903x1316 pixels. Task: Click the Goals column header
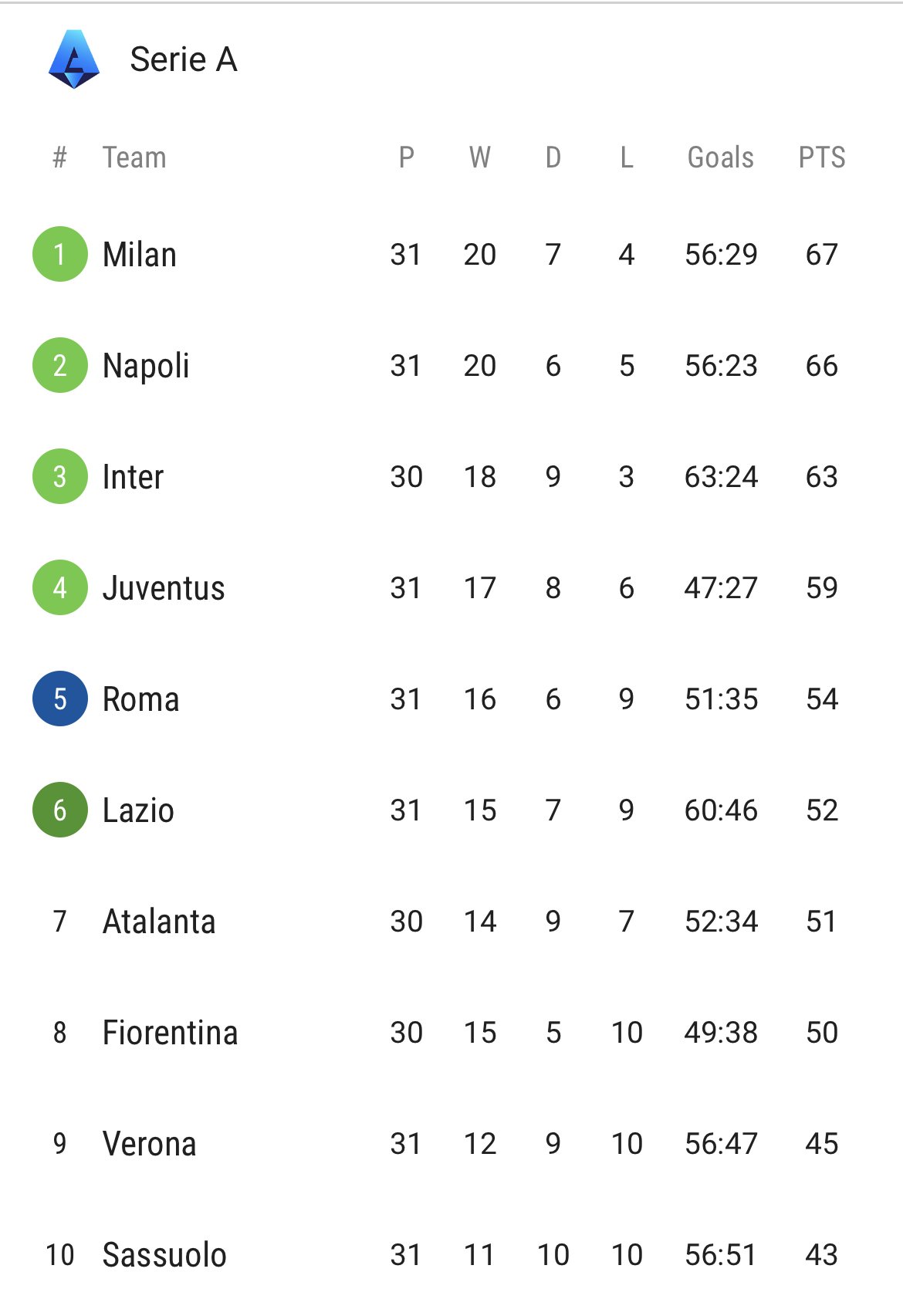point(721,157)
